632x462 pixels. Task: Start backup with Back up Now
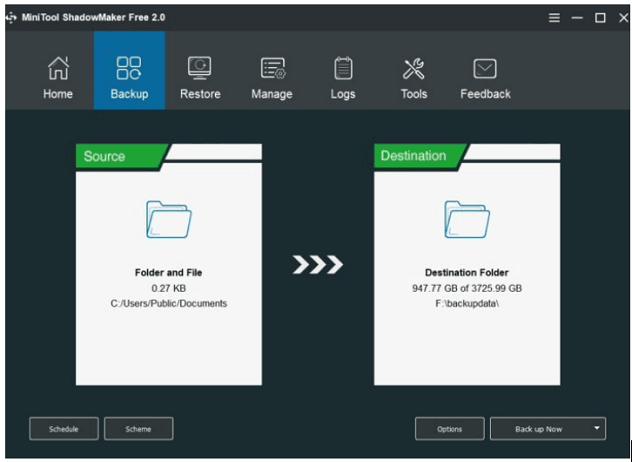pos(538,429)
